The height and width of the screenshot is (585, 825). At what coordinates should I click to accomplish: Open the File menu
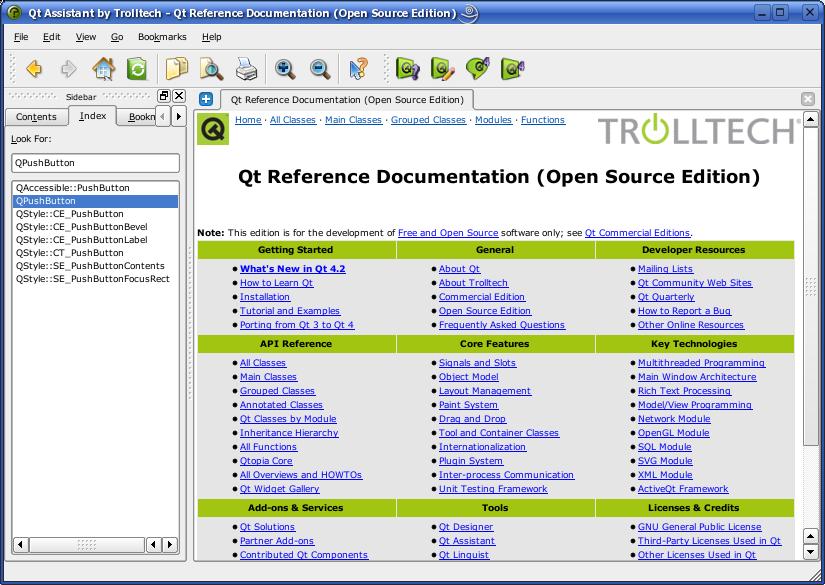pyautogui.click(x=21, y=37)
